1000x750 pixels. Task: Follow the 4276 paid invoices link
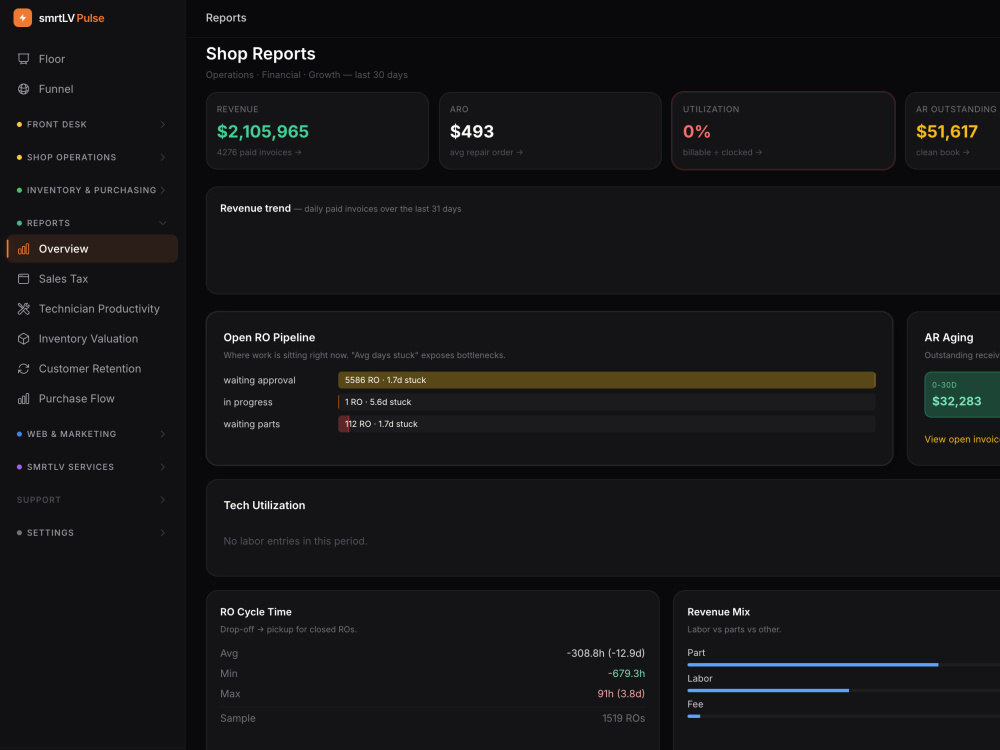pos(259,152)
